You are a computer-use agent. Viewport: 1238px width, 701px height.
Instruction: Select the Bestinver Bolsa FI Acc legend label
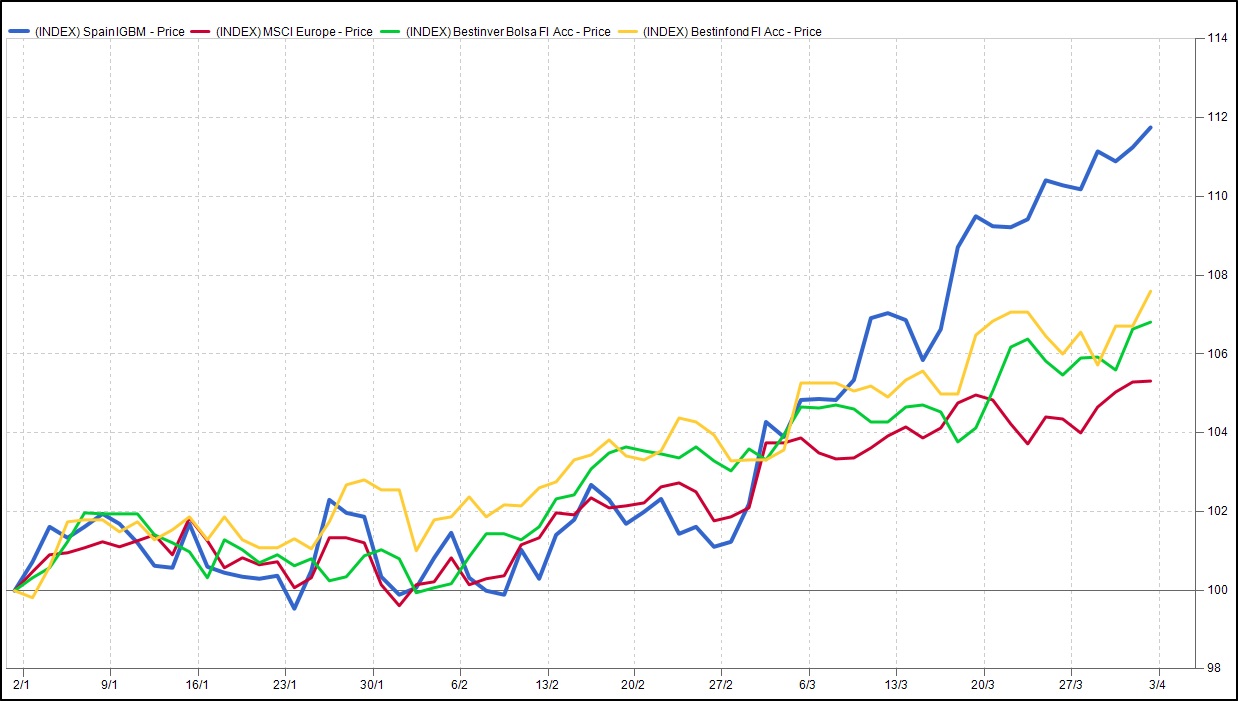tap(511, 32)
